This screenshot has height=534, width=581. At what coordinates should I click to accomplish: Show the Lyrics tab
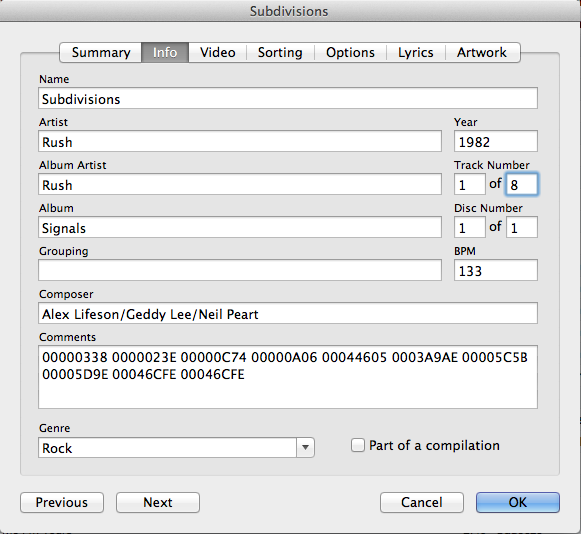pos(416,53)
